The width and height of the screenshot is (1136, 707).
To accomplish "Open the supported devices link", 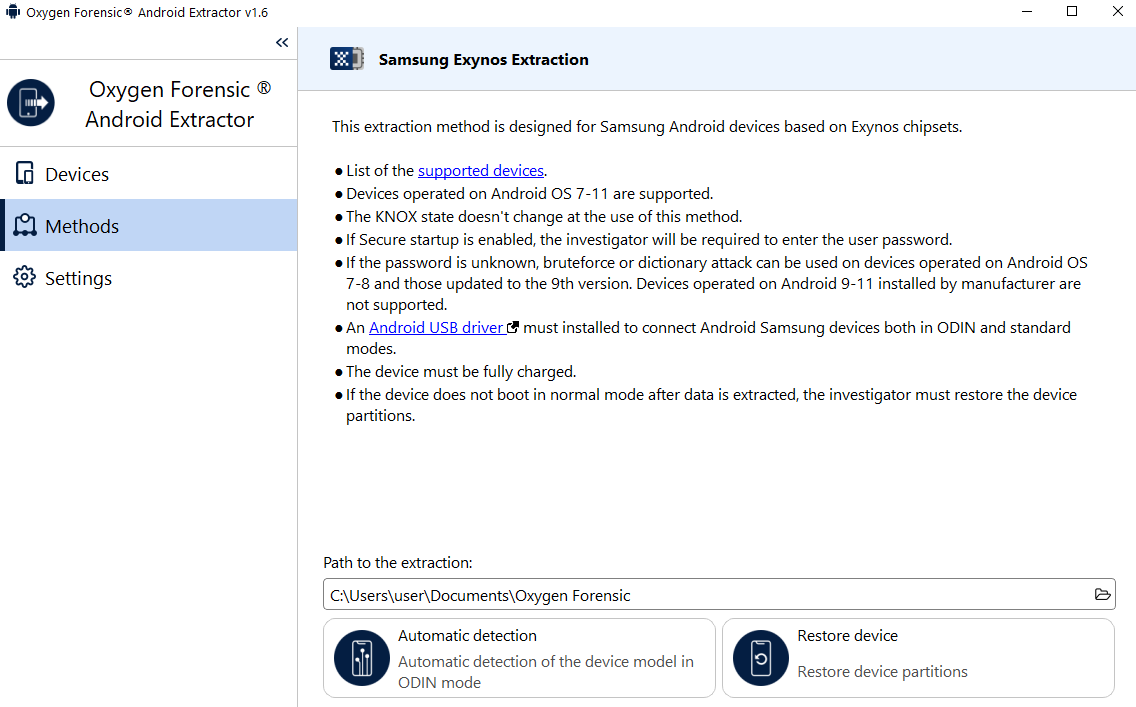I will (480, 171).
